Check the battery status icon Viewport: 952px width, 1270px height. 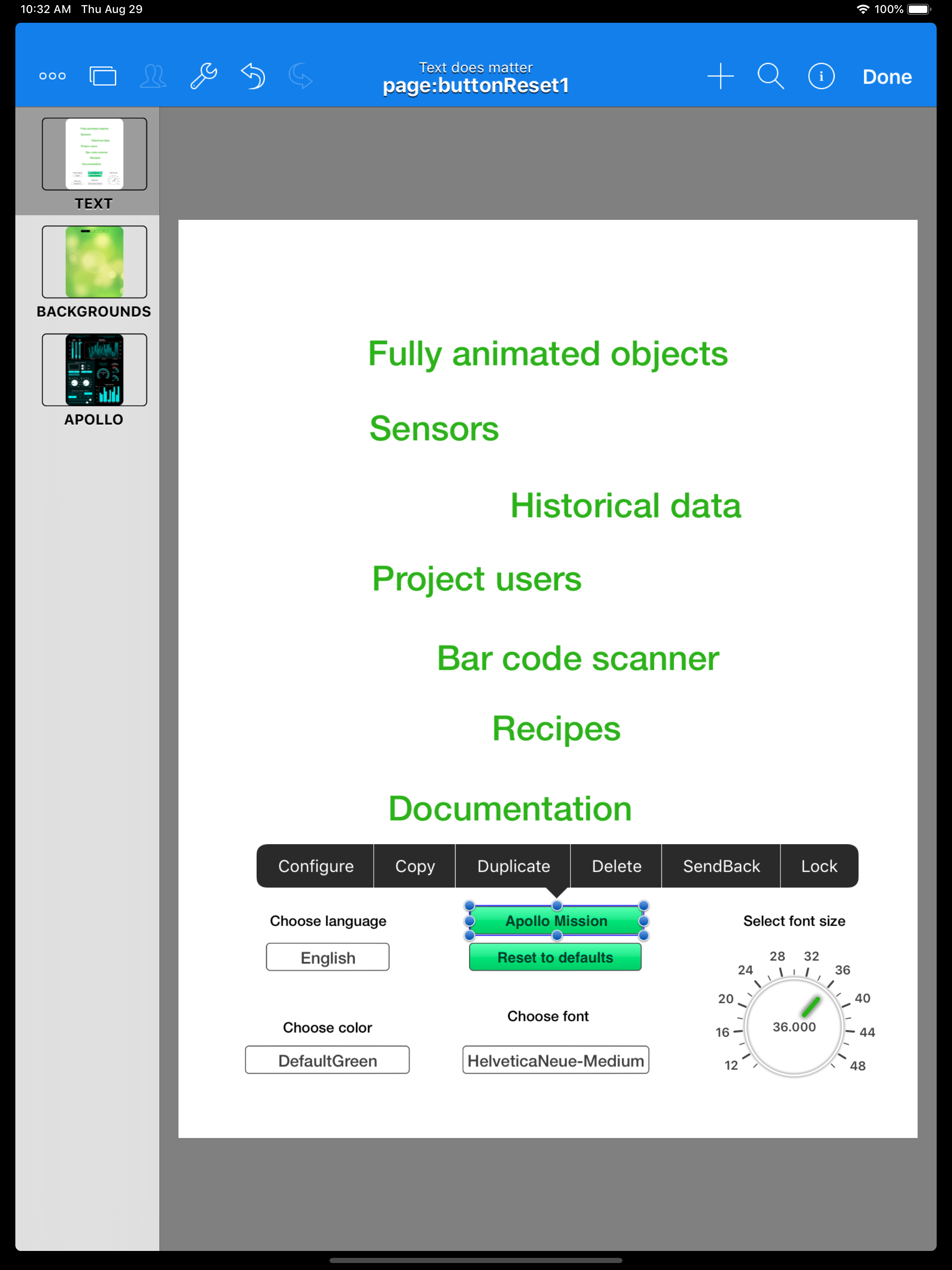click(919, 9)
